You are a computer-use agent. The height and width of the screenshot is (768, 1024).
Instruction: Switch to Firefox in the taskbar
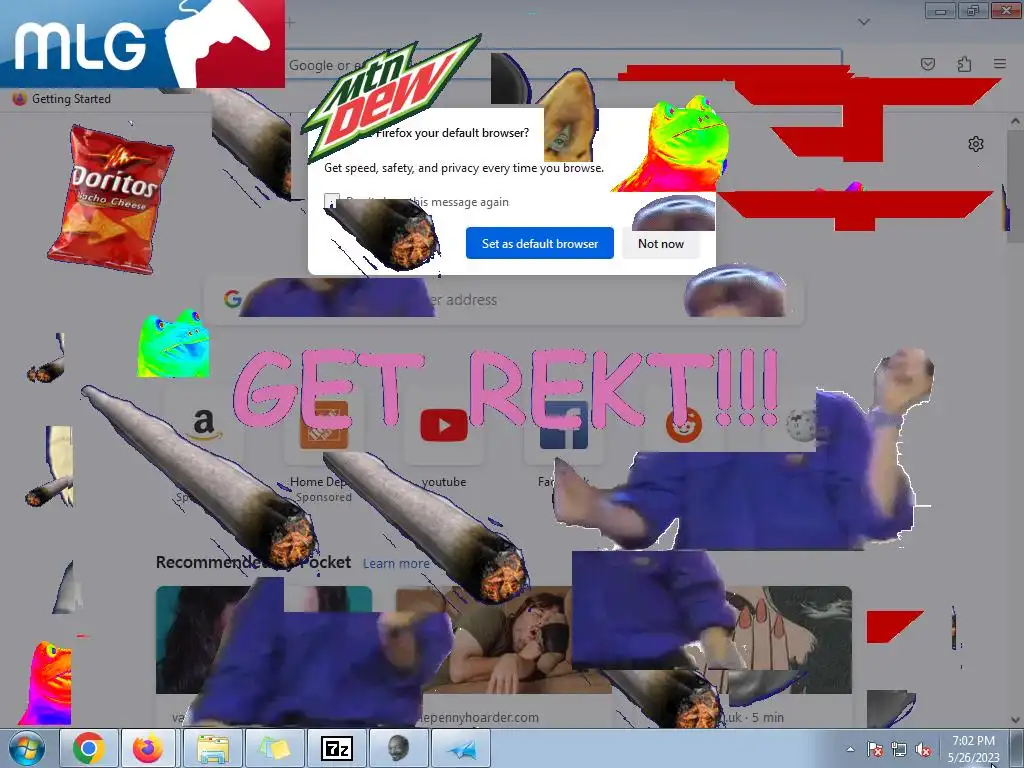point(148,748)
